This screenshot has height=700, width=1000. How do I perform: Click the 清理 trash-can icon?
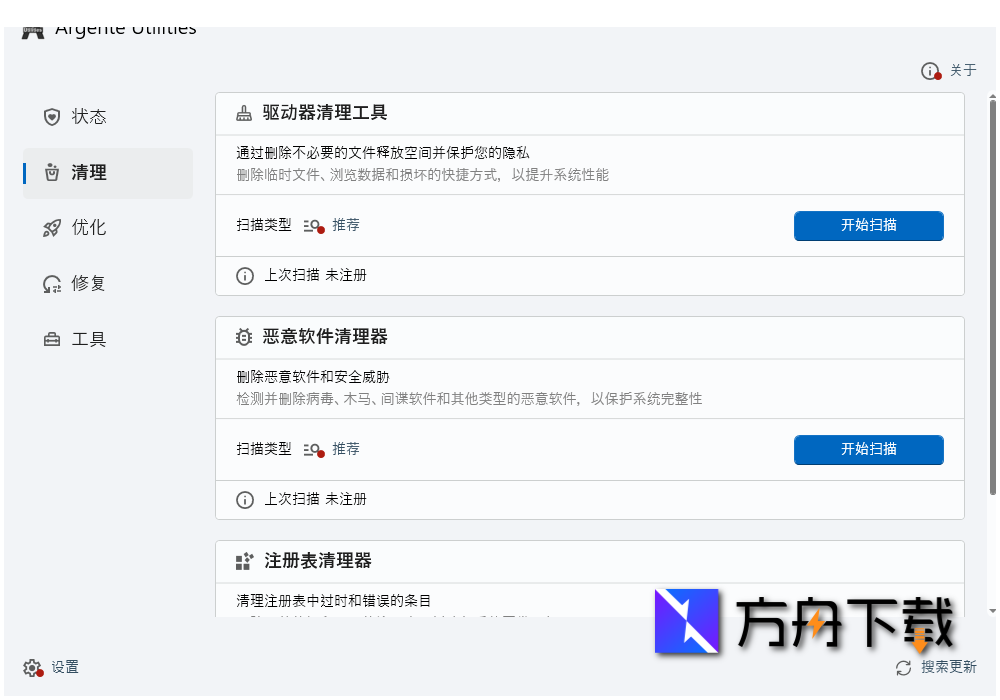[x=52, y=172]
